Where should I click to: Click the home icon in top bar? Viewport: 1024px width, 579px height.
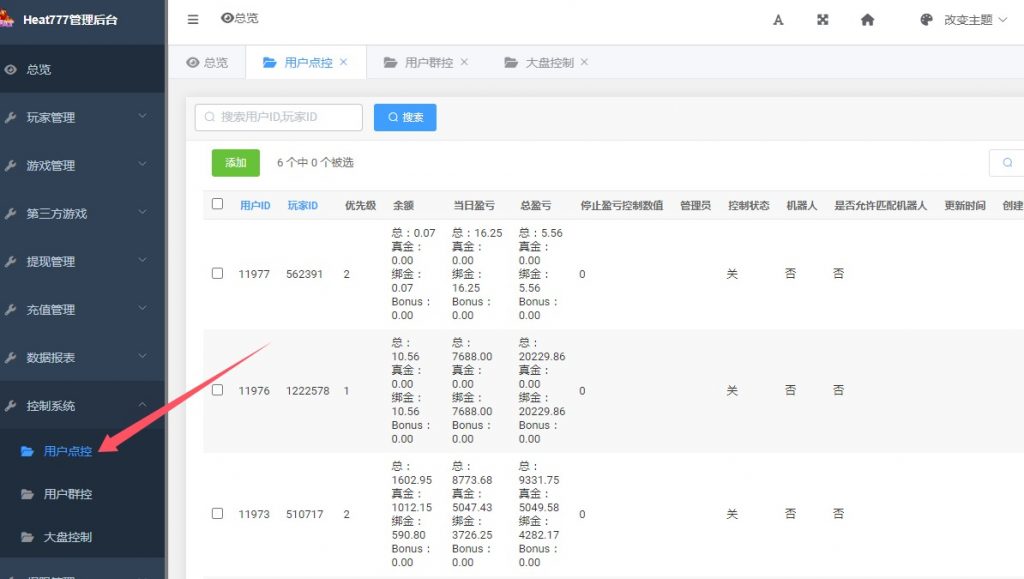pos(867,20)
